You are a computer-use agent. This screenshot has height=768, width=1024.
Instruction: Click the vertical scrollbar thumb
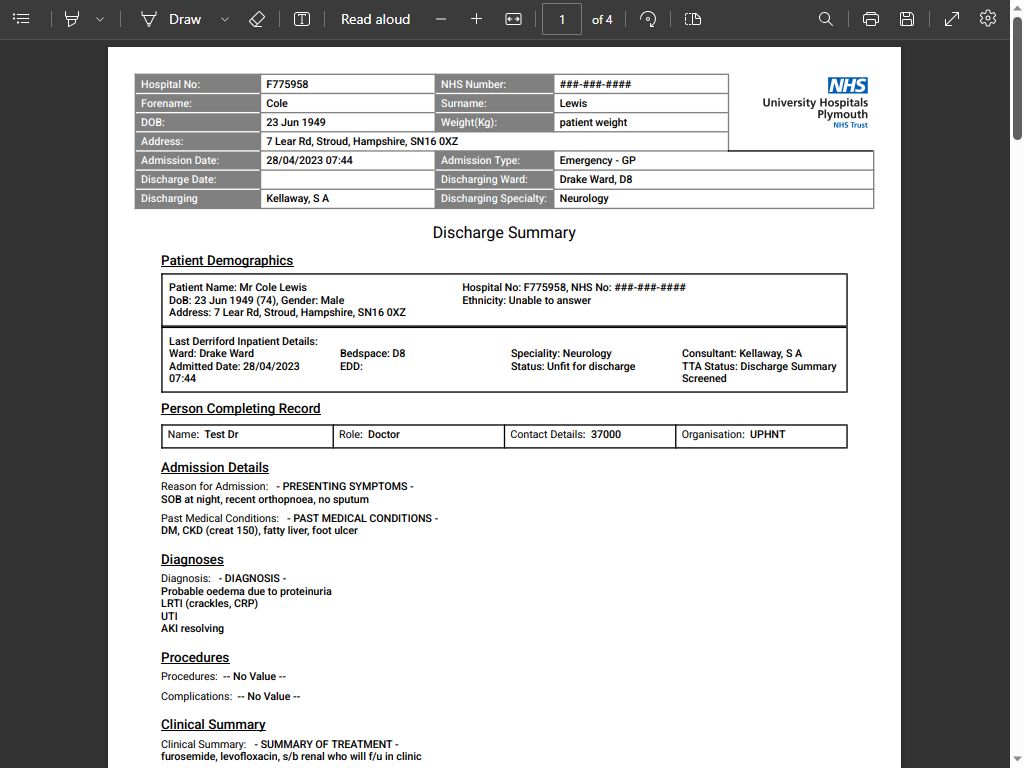[x=1017, y=78]
